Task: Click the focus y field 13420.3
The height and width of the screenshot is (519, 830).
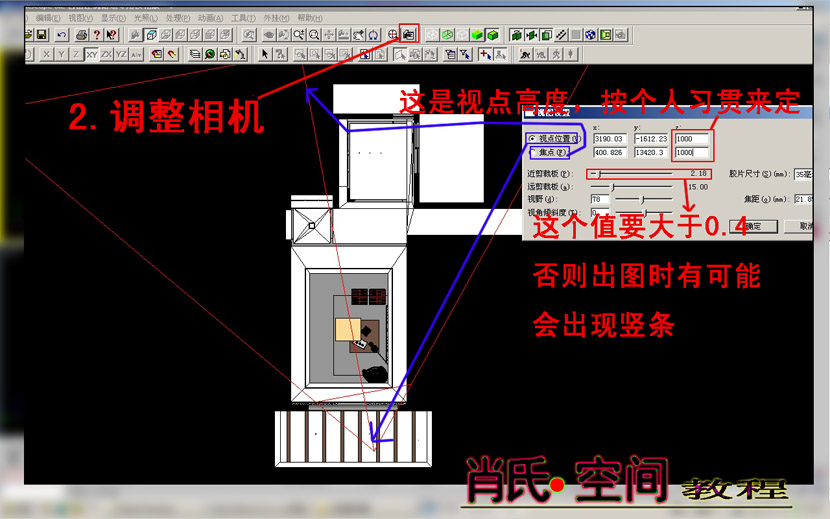Action: point(651,153)
